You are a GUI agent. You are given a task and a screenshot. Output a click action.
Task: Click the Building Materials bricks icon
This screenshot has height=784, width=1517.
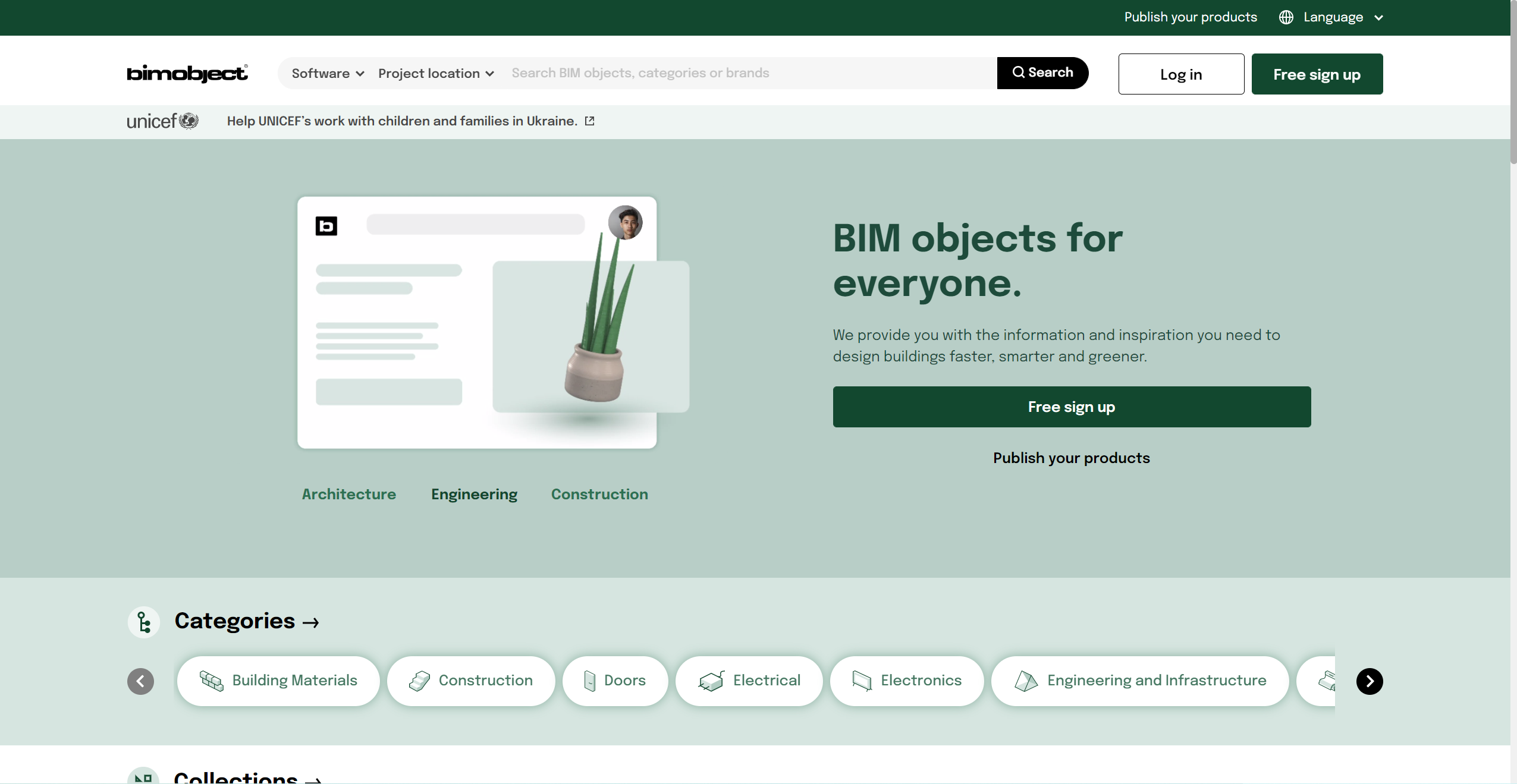(x=211, y=681)
